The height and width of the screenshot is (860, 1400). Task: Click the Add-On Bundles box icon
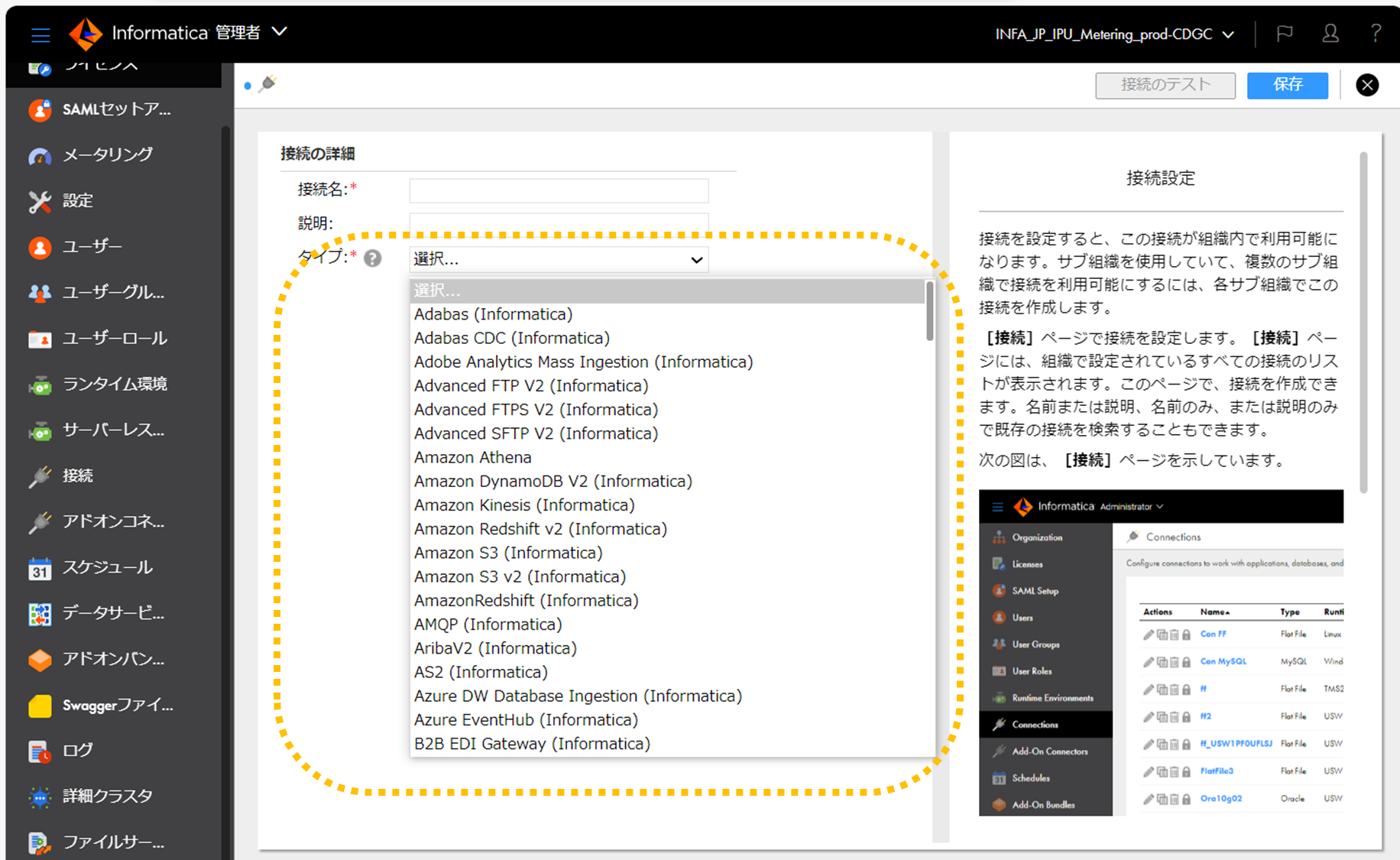coord(40,660)
